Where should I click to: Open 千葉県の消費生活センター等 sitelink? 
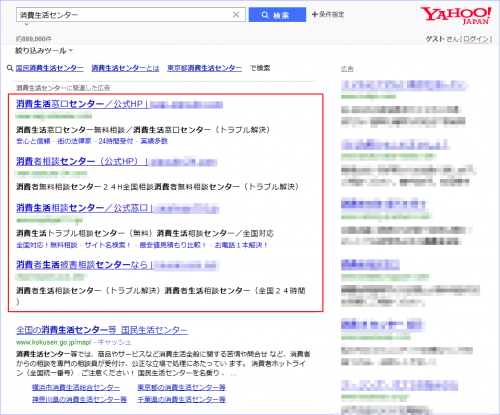pyautogui.click(x=182, y=400)
